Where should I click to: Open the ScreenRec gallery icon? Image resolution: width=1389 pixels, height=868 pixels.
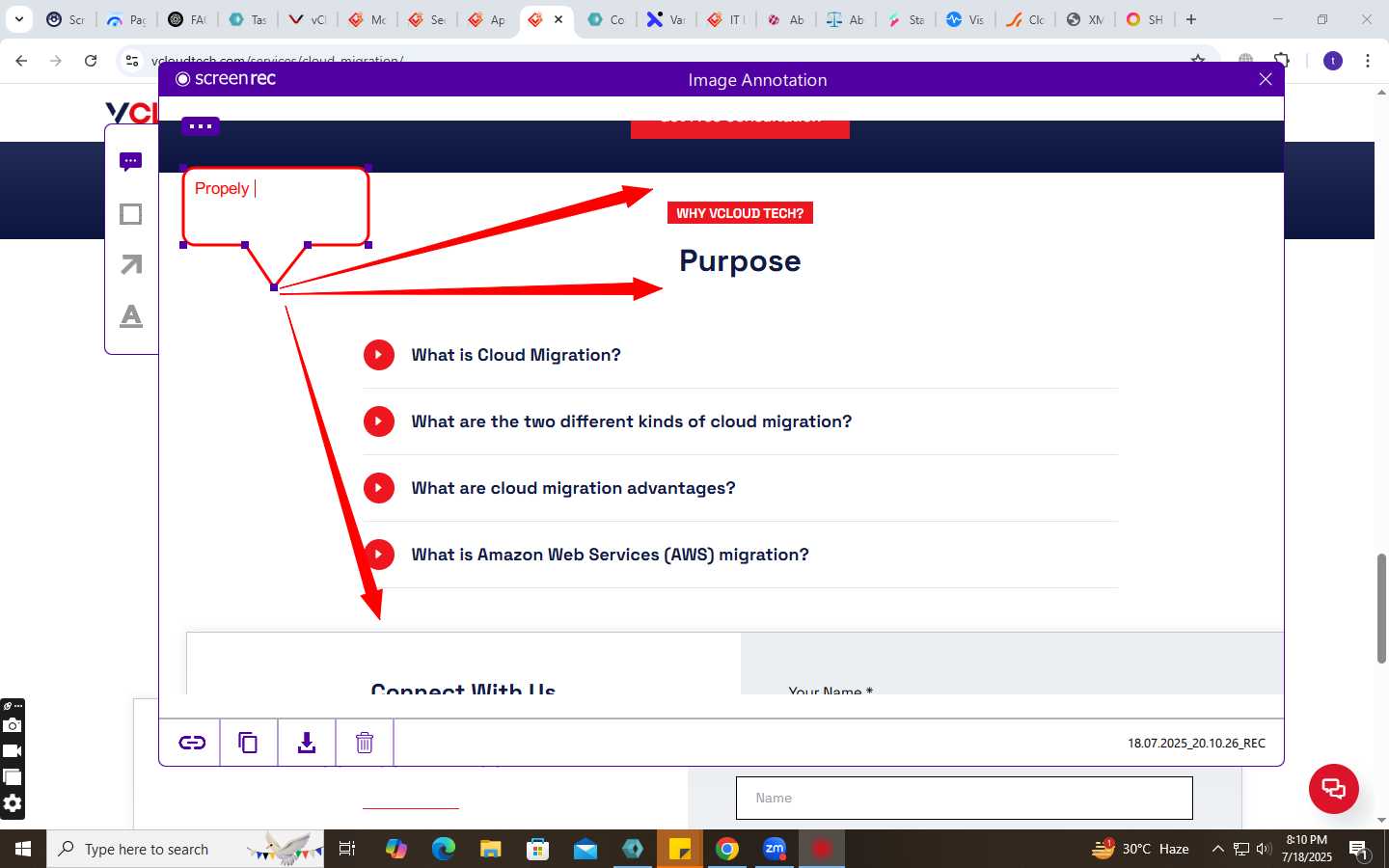point(13,777)
